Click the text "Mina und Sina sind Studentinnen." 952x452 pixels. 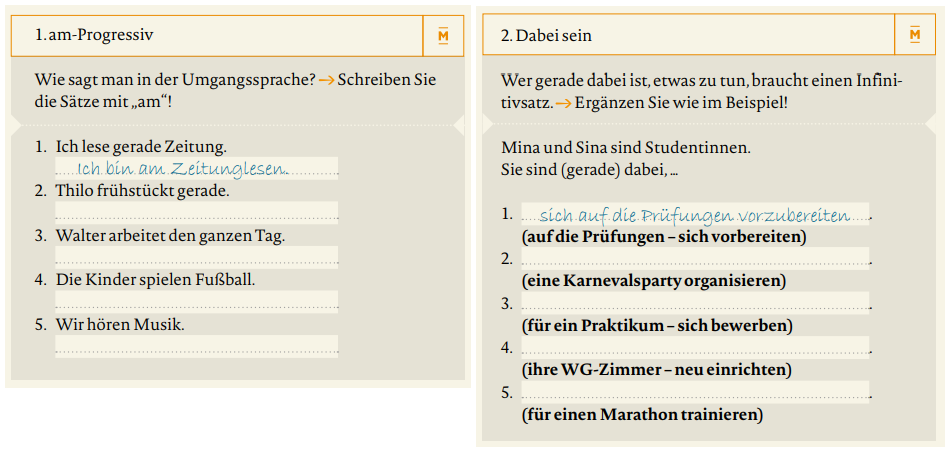tap(626, 147)
